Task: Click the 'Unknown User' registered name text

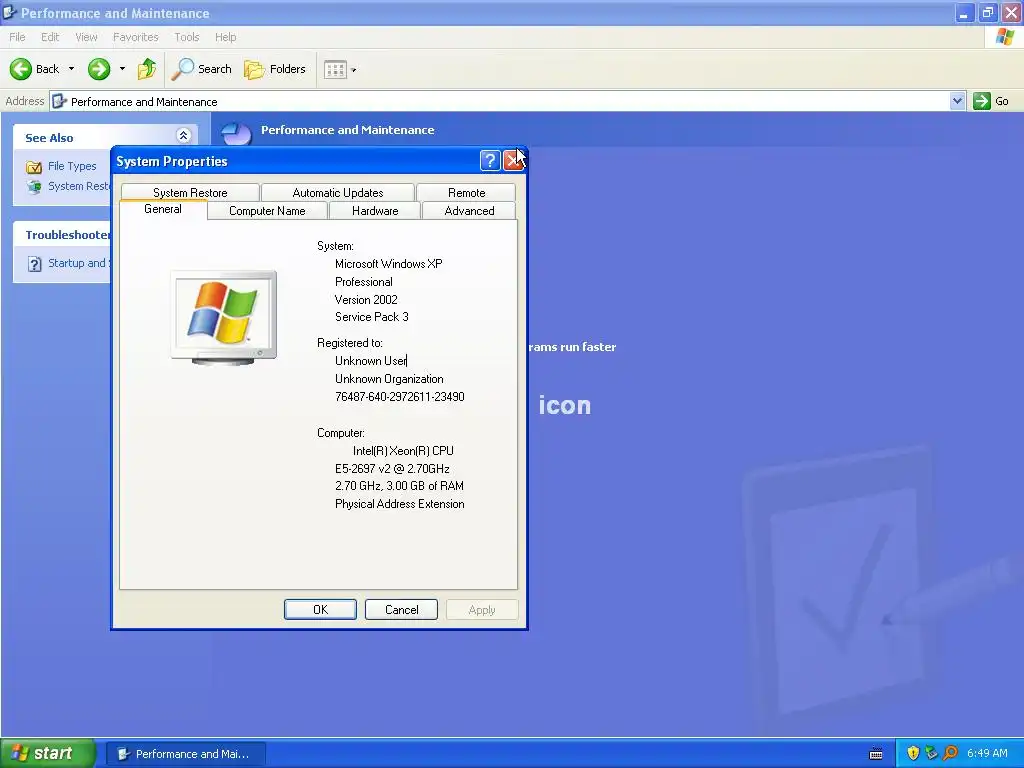Action: [371, 360]
